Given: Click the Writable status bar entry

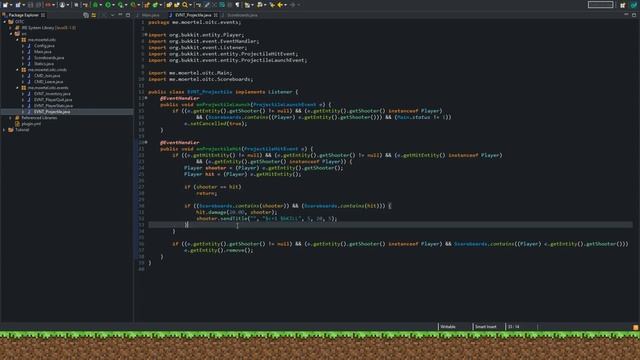Looking at the screenshot, I should (x=448, y=327).
